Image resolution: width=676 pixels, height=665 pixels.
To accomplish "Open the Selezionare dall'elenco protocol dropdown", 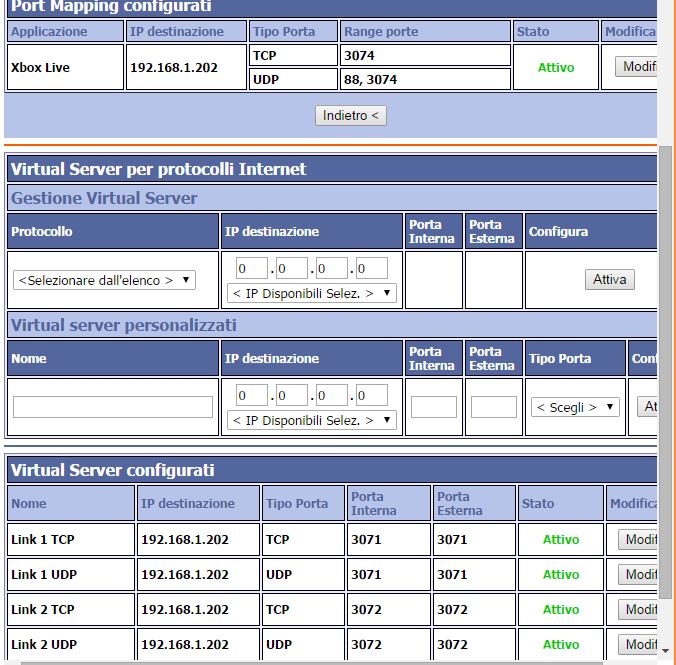I will [105, 280].
